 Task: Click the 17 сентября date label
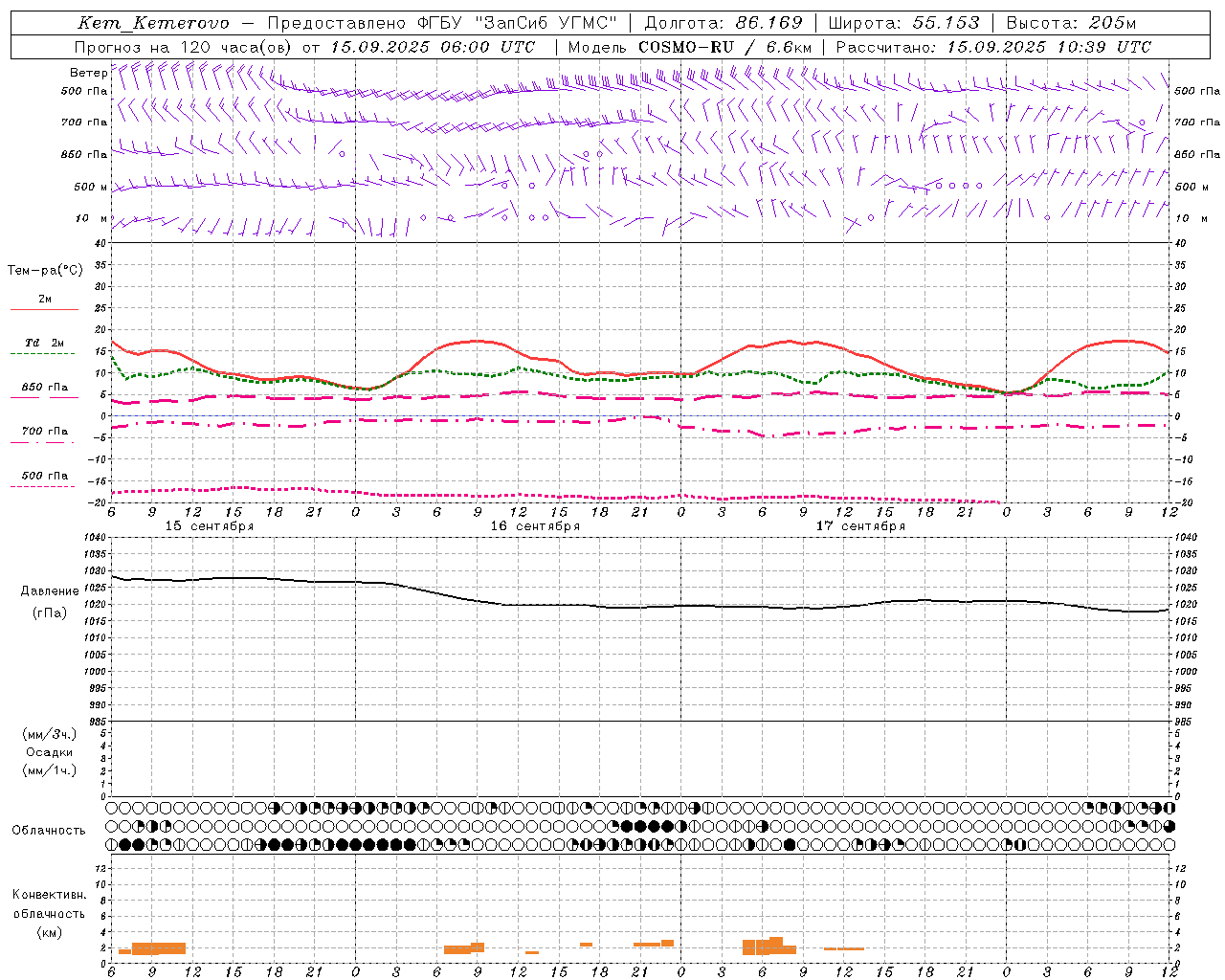(x=860, y=526)
